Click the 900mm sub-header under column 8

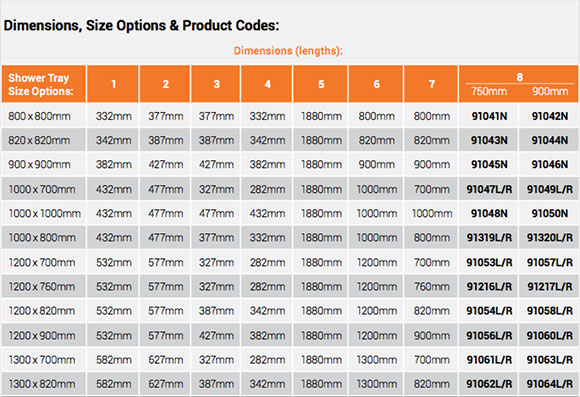(549, 91)
